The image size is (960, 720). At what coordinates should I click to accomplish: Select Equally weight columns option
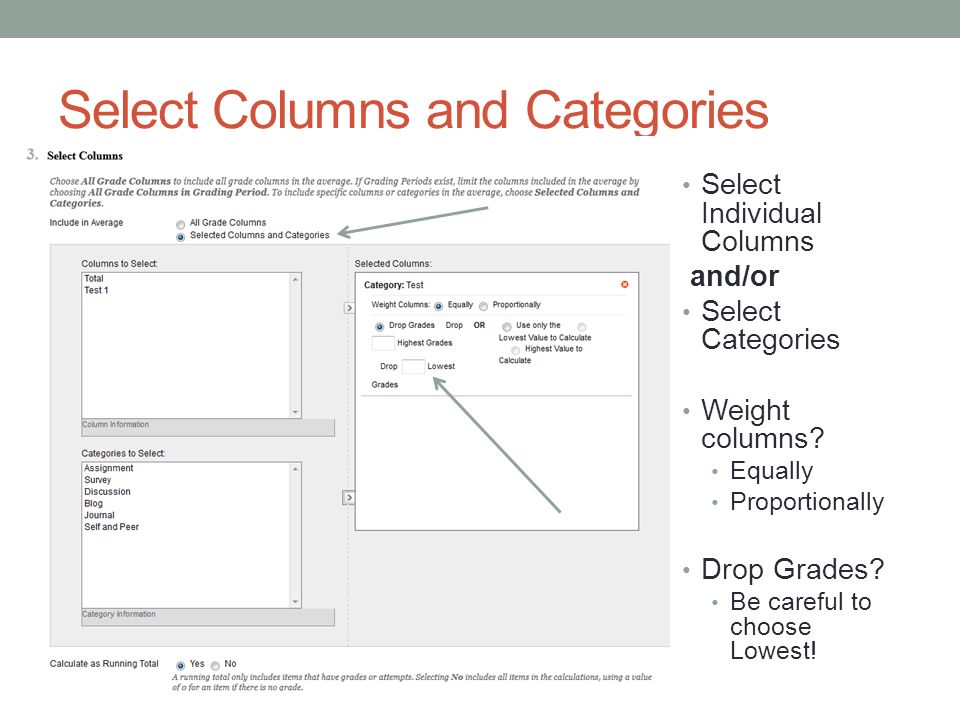pyautogui.click(x=438, y=306)
